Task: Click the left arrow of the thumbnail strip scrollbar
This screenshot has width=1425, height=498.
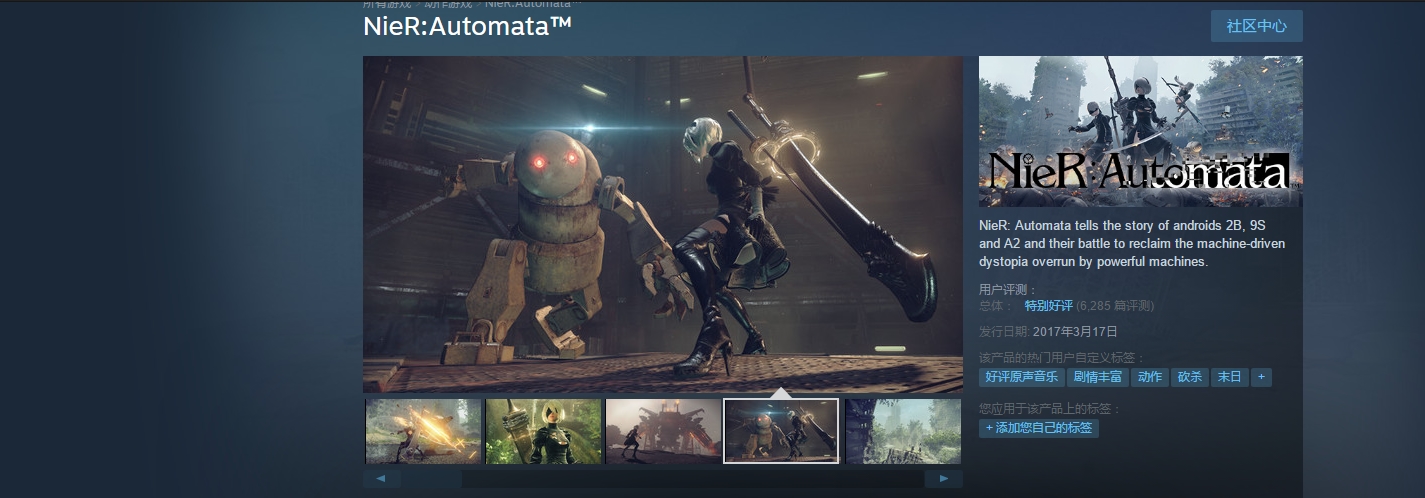Action: pyautogui.click(x=381, y=479)
